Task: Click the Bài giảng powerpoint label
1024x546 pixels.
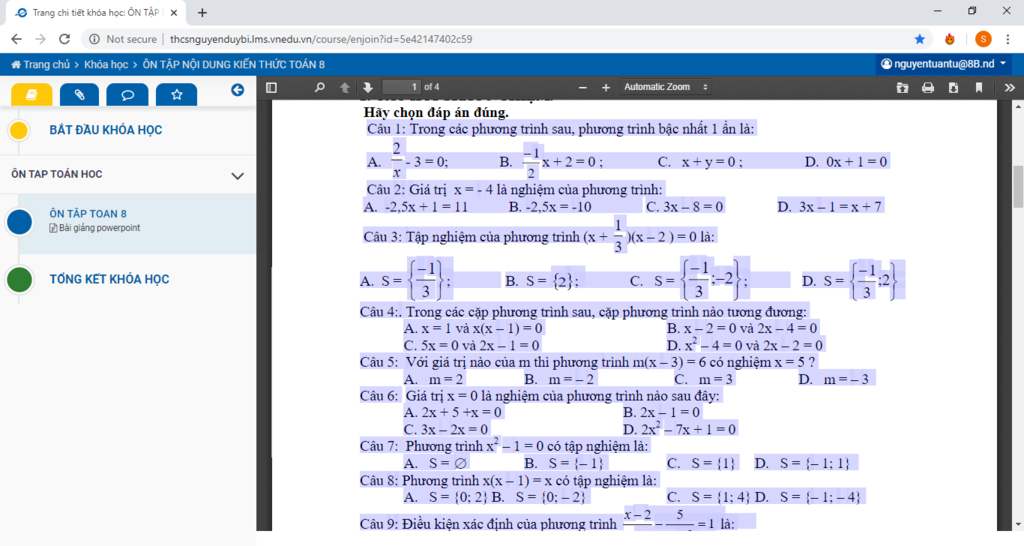Action: pos(95,228)
